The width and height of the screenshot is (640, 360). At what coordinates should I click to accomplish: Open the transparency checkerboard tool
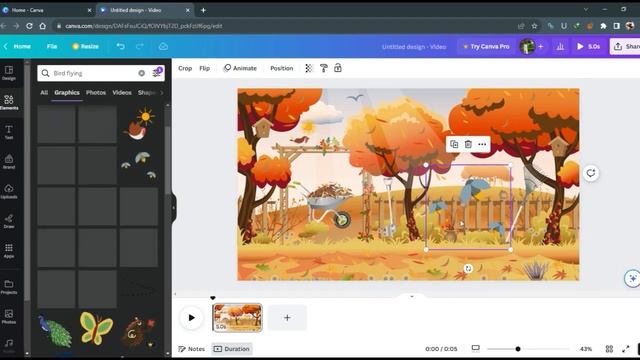pos(309,68)
